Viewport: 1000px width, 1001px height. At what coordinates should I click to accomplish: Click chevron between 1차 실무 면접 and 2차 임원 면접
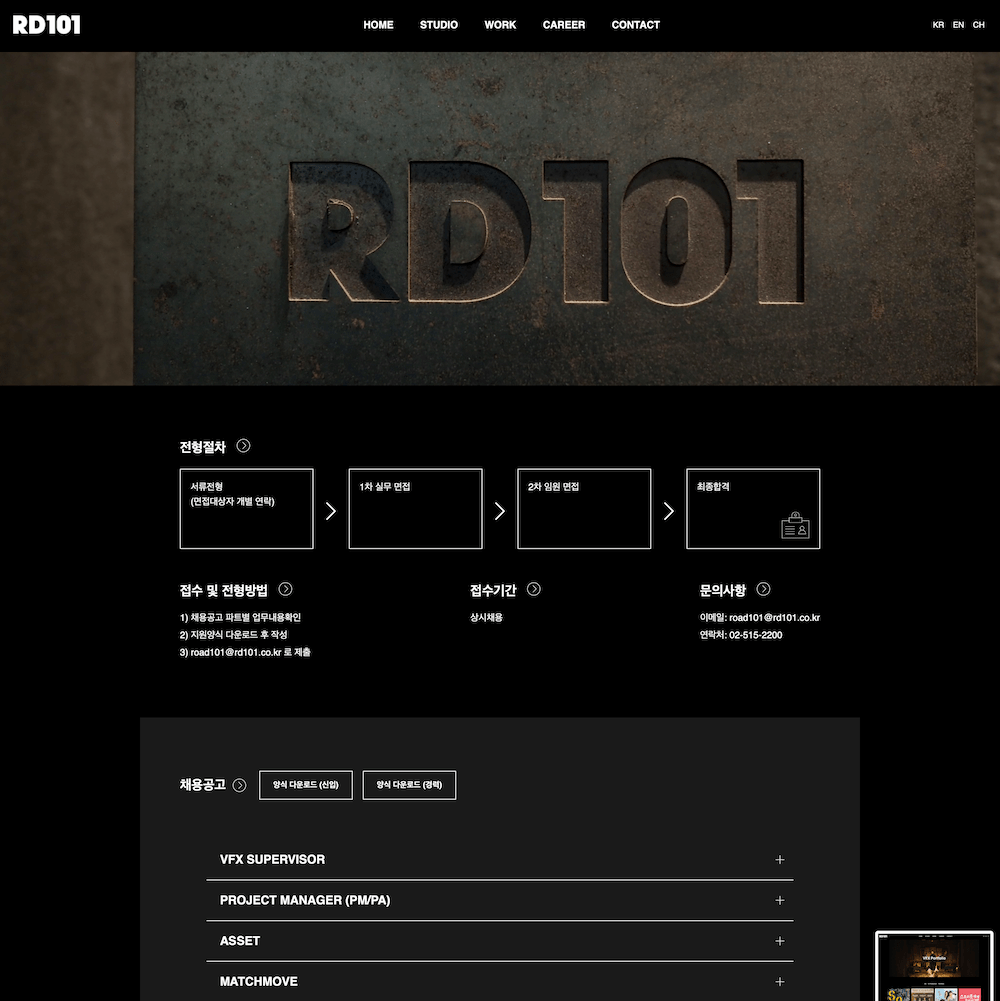click(500, 511)
